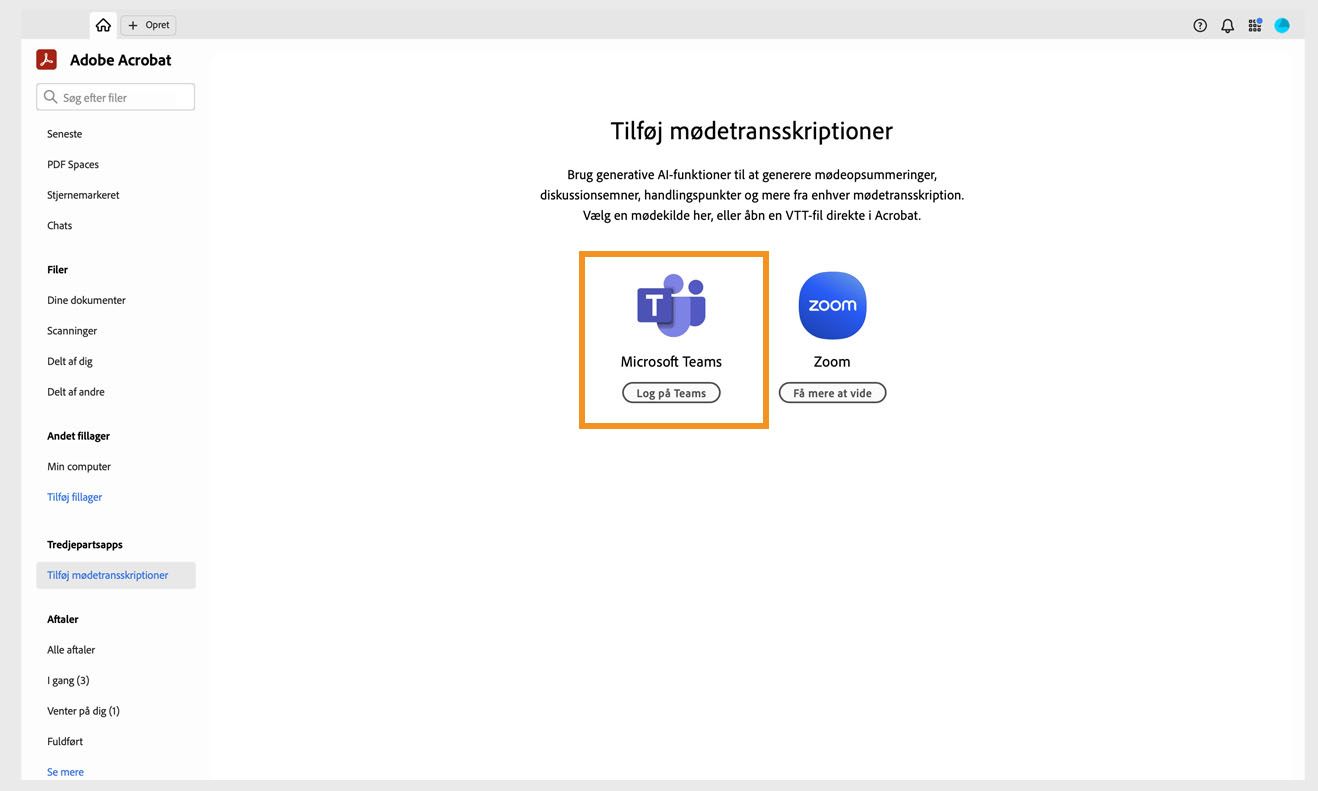Click the Tilføj fillager link
Viewport: 1318px width, 791px height.
point(75,497)
